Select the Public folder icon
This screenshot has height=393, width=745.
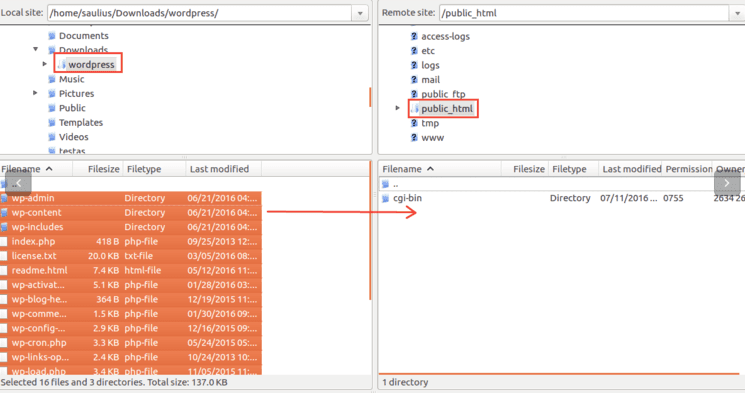coord(52,108)
